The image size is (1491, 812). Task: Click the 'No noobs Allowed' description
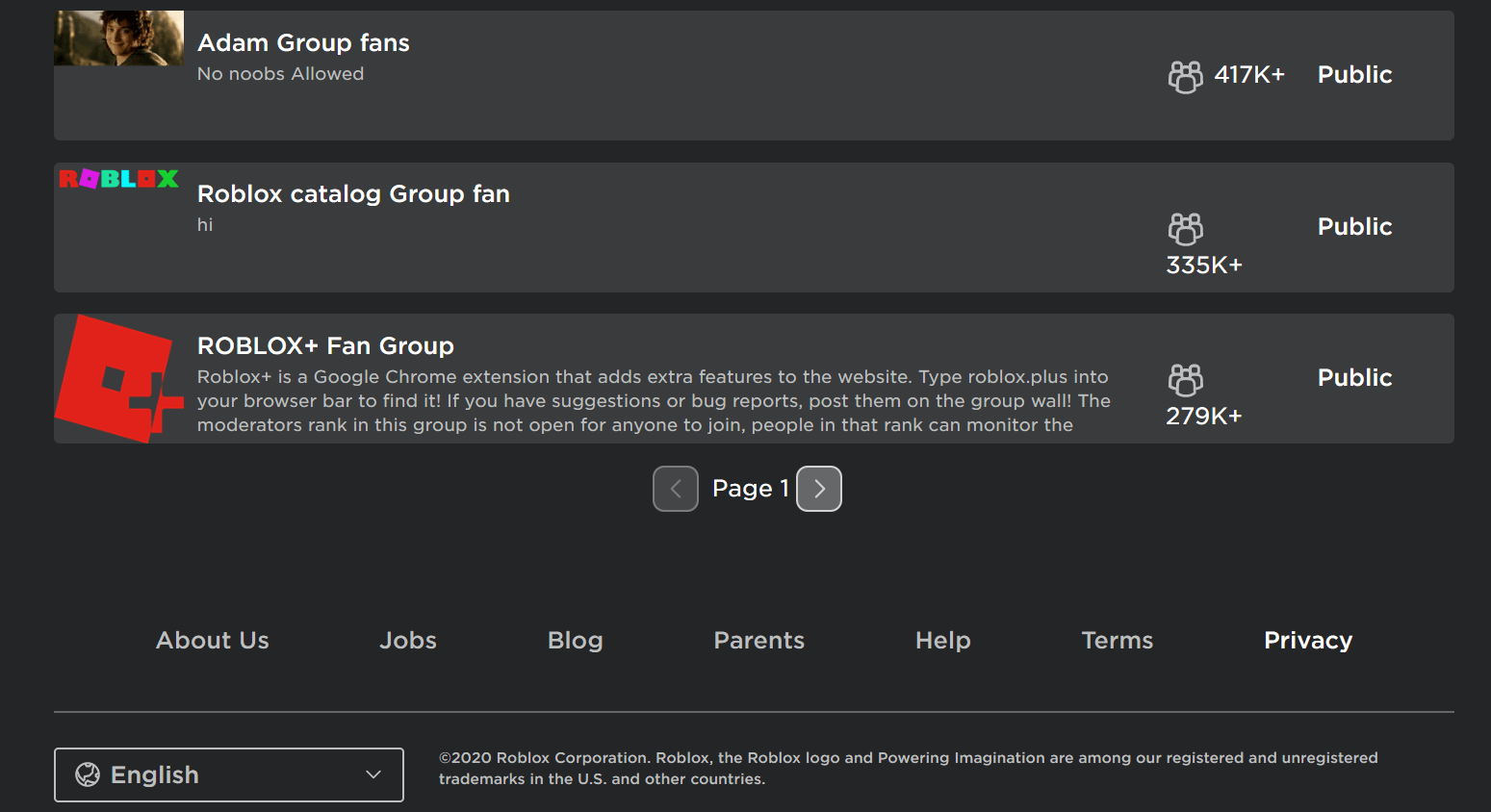coord(280,74)
